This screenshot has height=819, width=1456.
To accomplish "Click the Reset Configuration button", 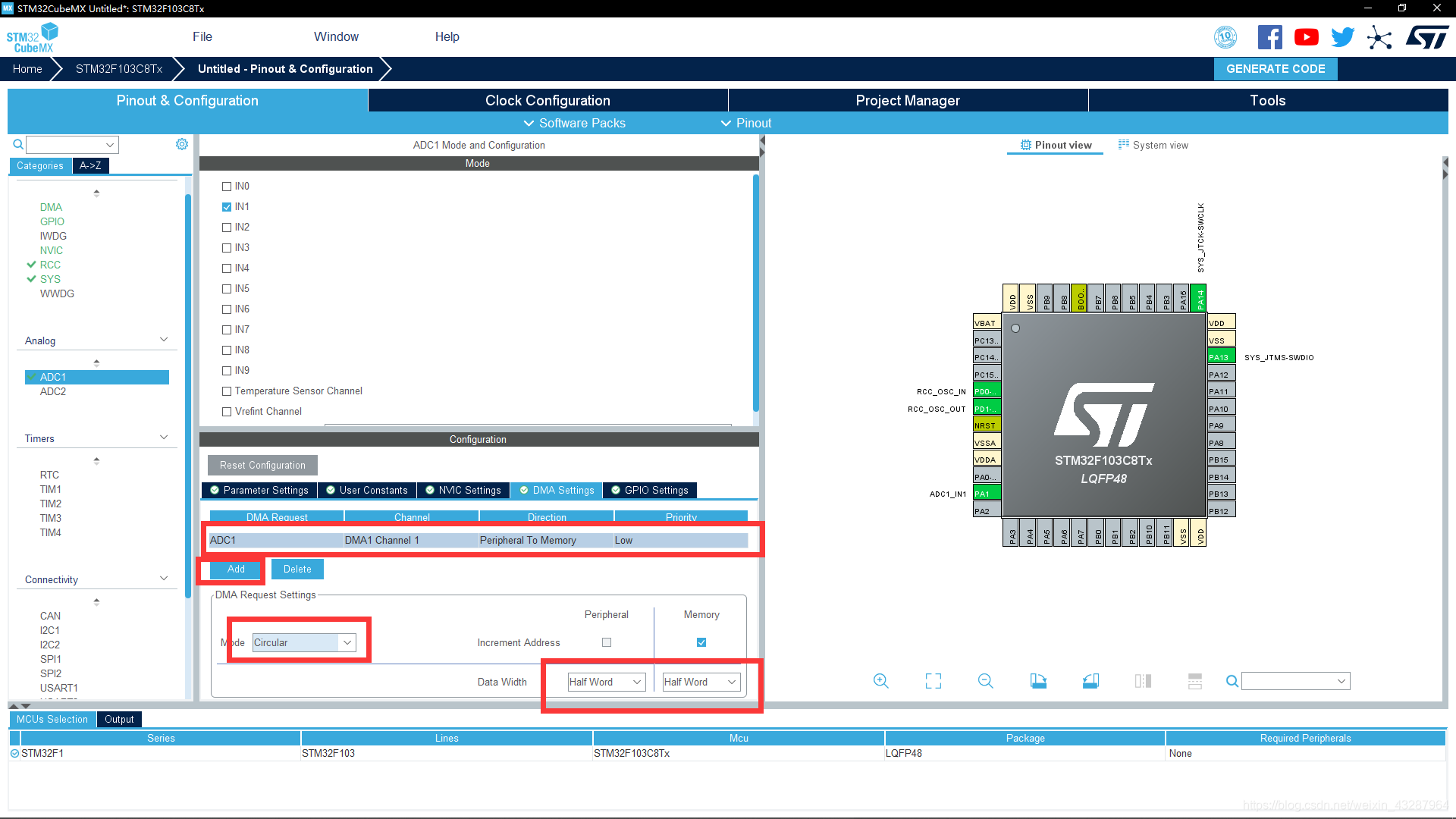I will tap(262, 465).
